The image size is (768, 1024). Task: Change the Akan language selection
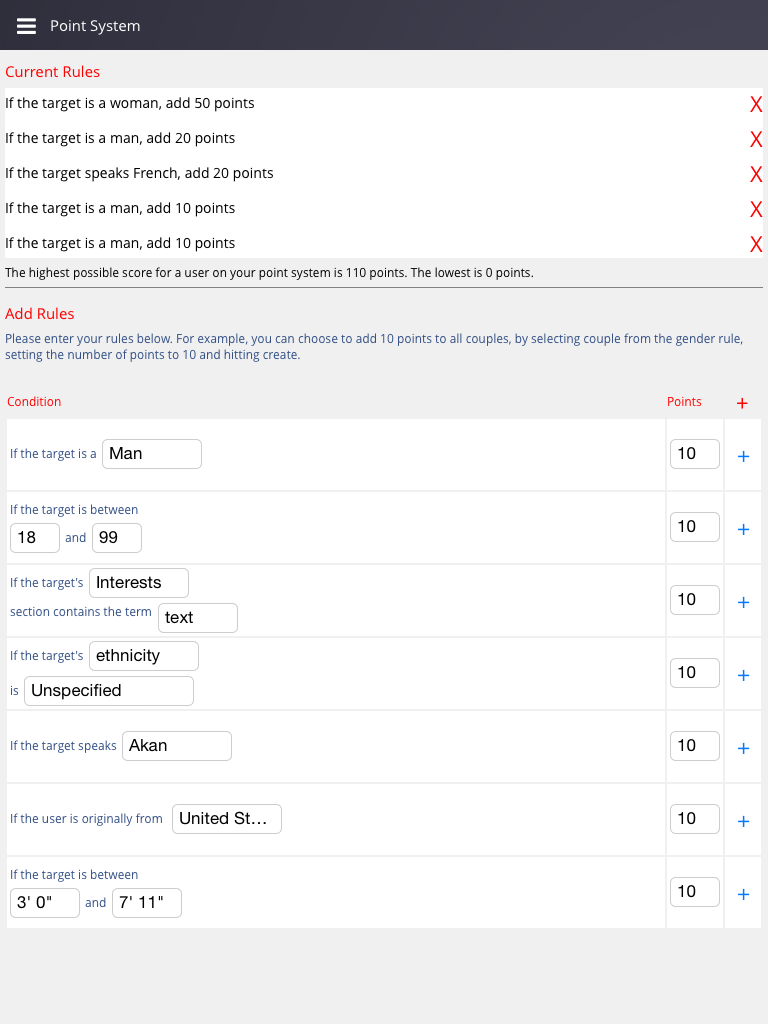(177, 746)
